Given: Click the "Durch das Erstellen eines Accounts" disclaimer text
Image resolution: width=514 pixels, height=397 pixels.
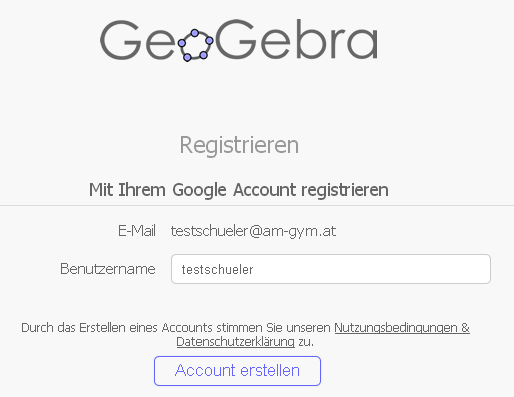Looking at the screenshot, I should point(117,328).
